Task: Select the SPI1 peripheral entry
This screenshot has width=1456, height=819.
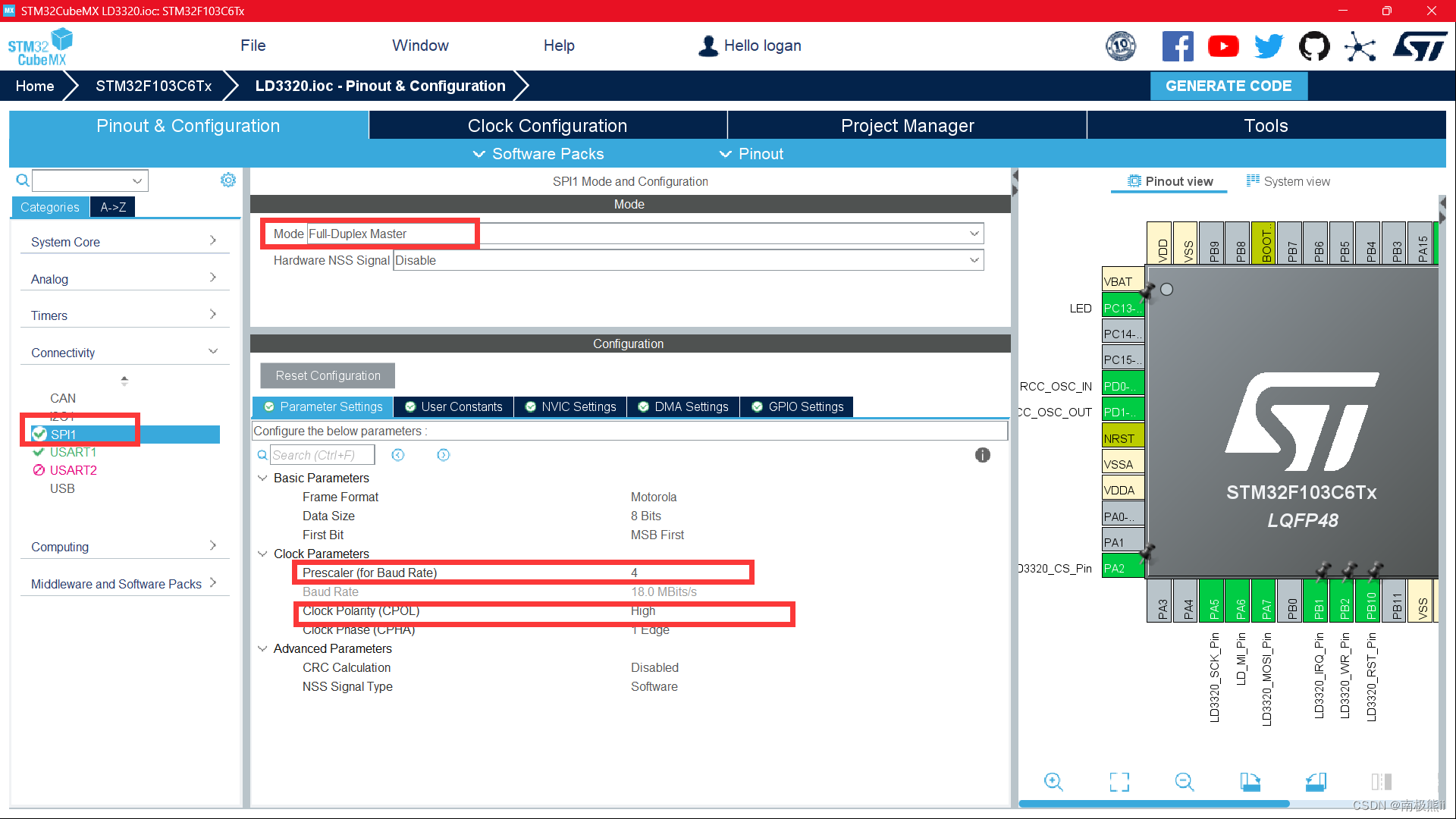Action: [x=64, y=435]
